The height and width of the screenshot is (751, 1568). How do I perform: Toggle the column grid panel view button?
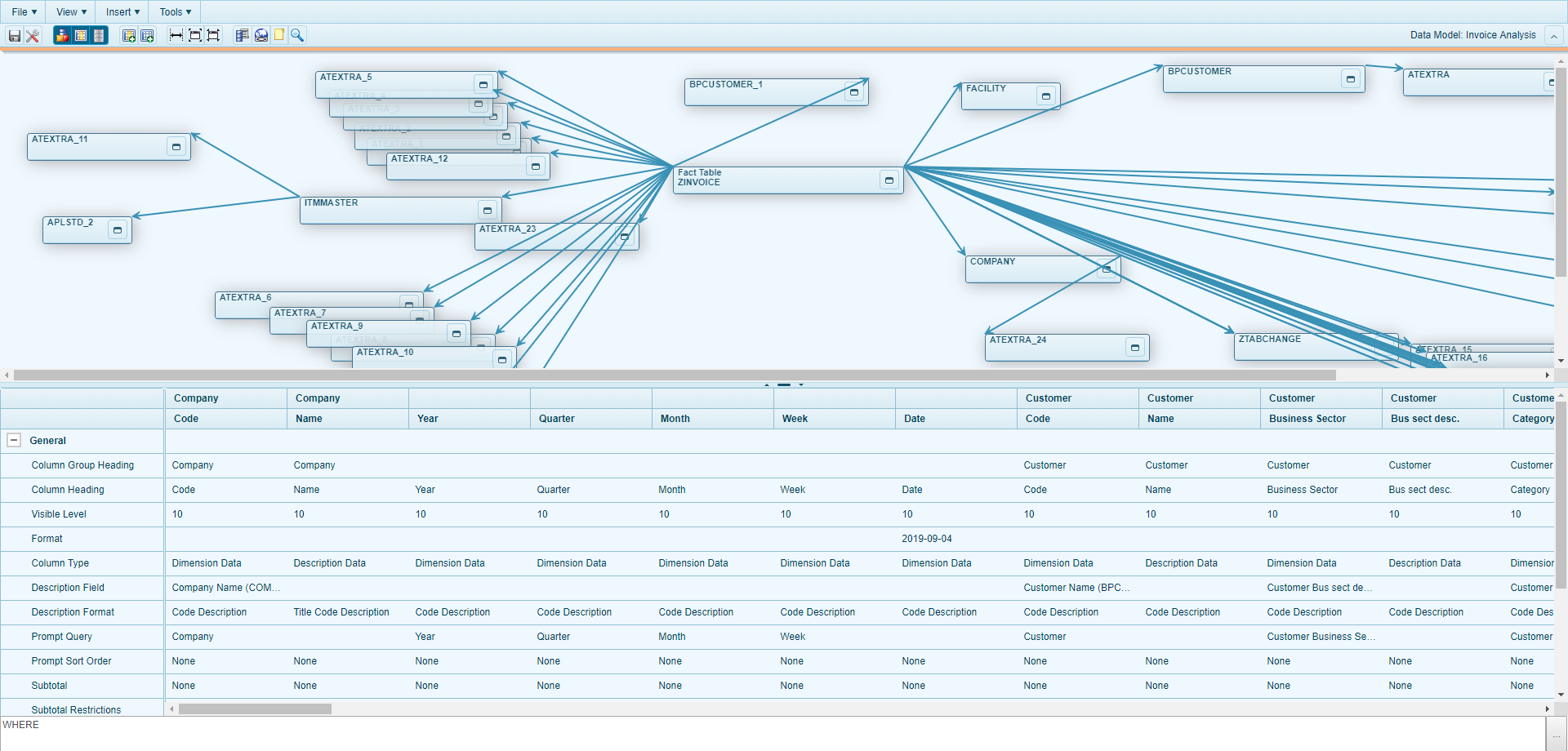(x=81, y=35)
